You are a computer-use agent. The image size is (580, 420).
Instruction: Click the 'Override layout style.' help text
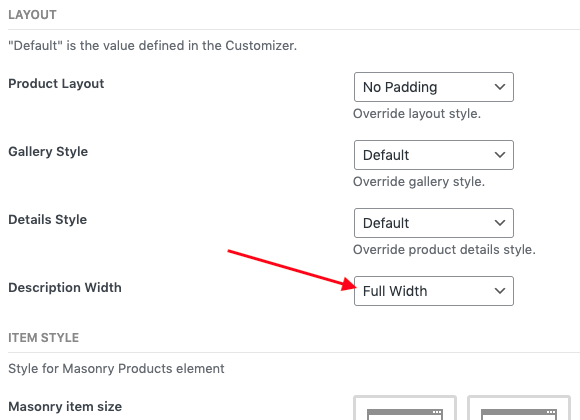click(x=417, y=114)
